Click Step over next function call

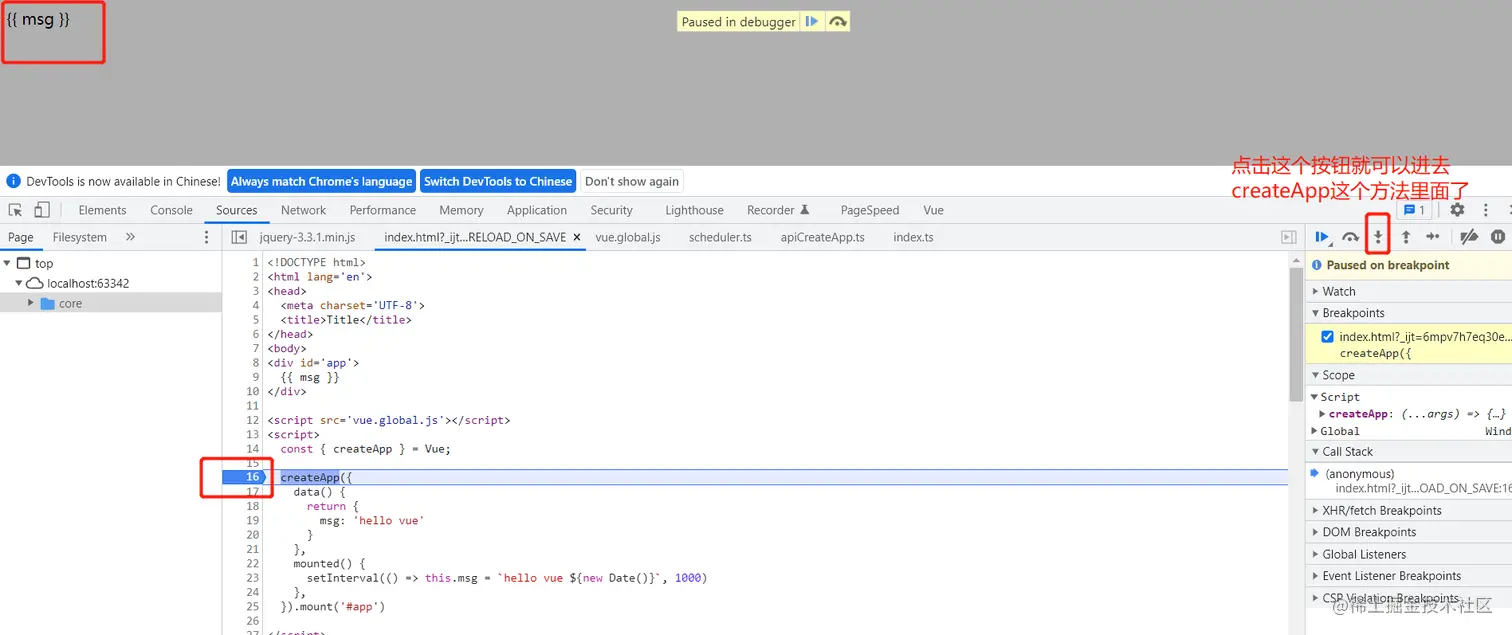tap(1350, 237)
